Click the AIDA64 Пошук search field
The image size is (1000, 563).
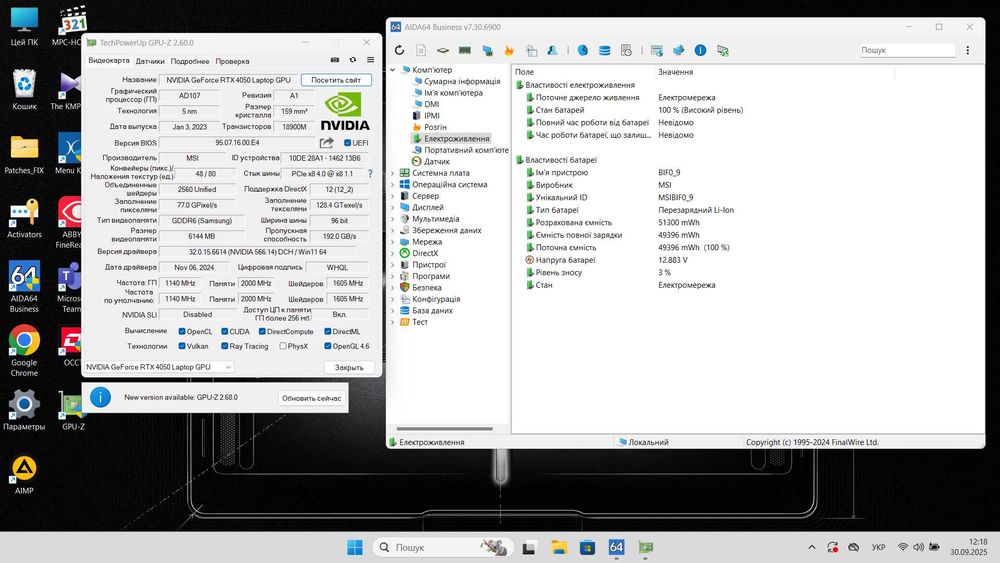[905, 50]
